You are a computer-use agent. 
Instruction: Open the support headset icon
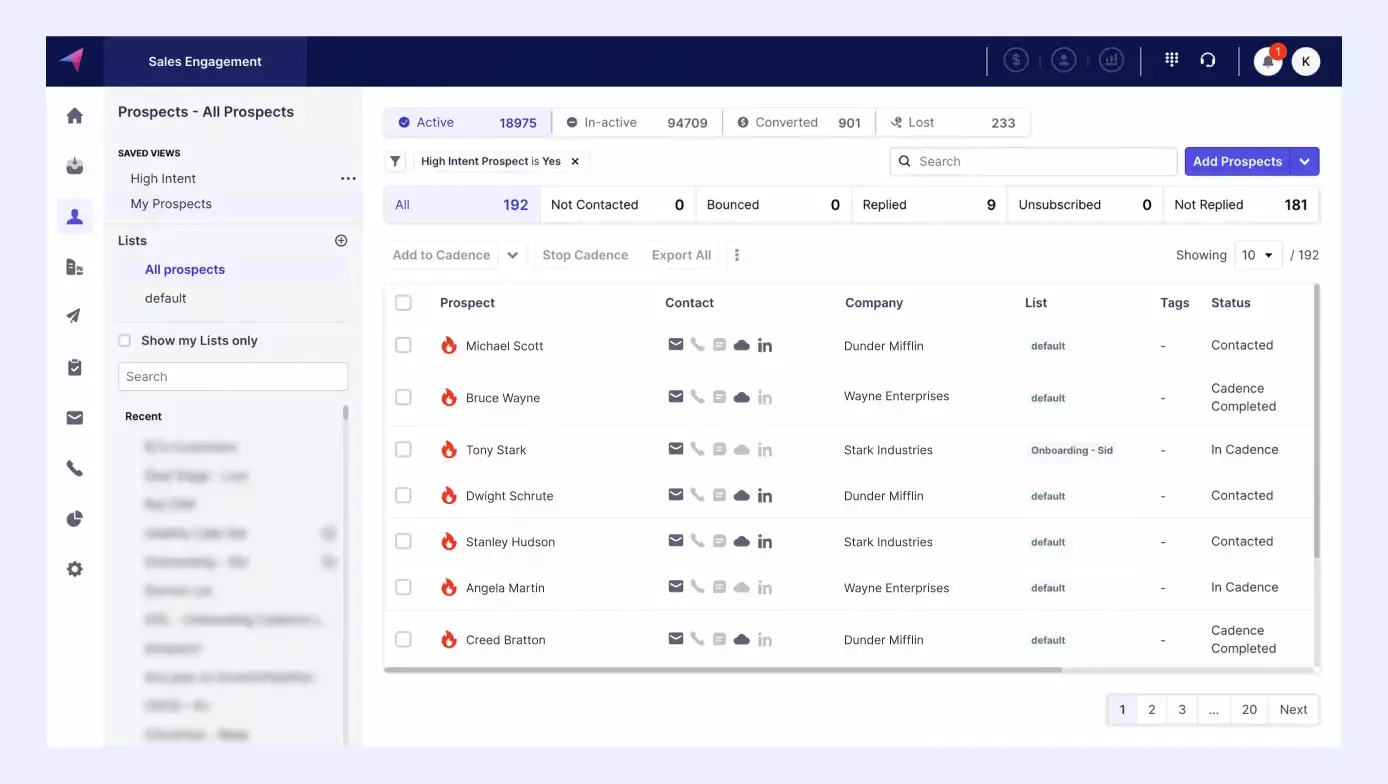[x=1208, y=60]
